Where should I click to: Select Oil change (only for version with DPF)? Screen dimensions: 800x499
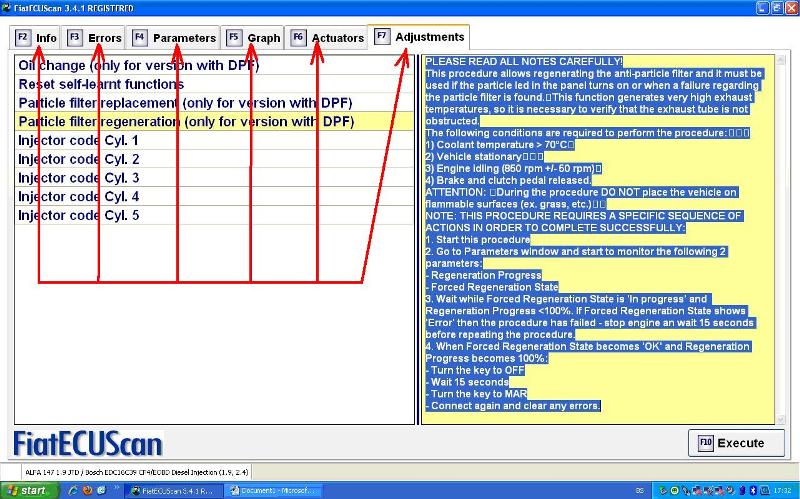pos(214,65)
